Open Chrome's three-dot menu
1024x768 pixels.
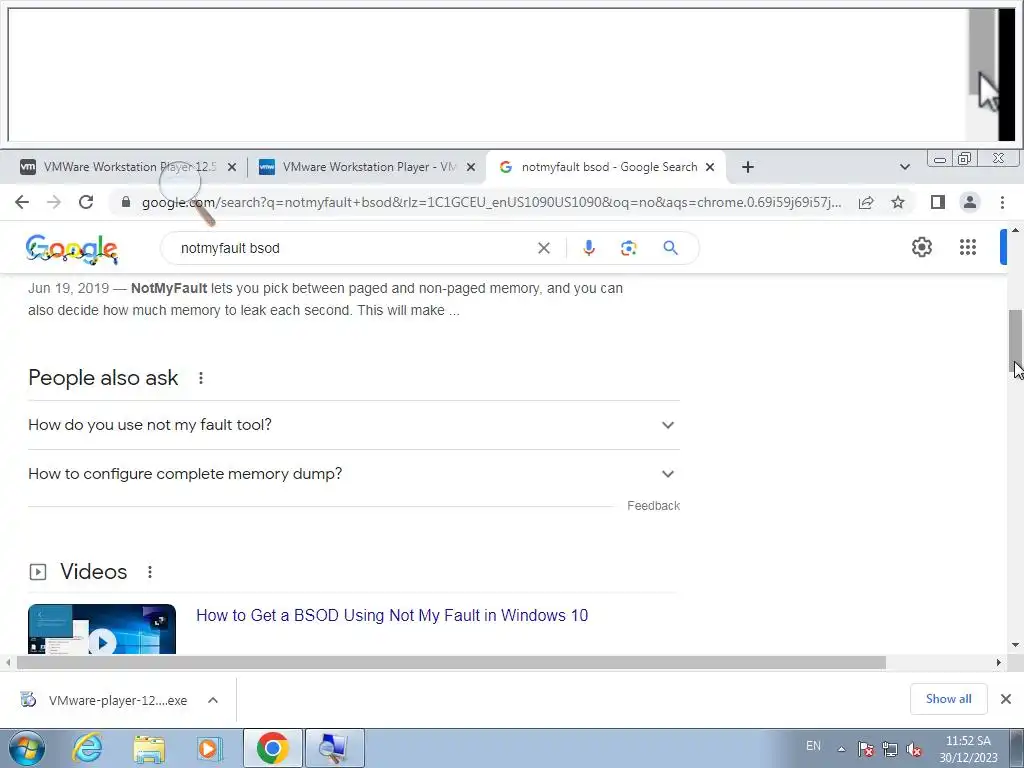pyautogui.click(x=1002, y=202)
